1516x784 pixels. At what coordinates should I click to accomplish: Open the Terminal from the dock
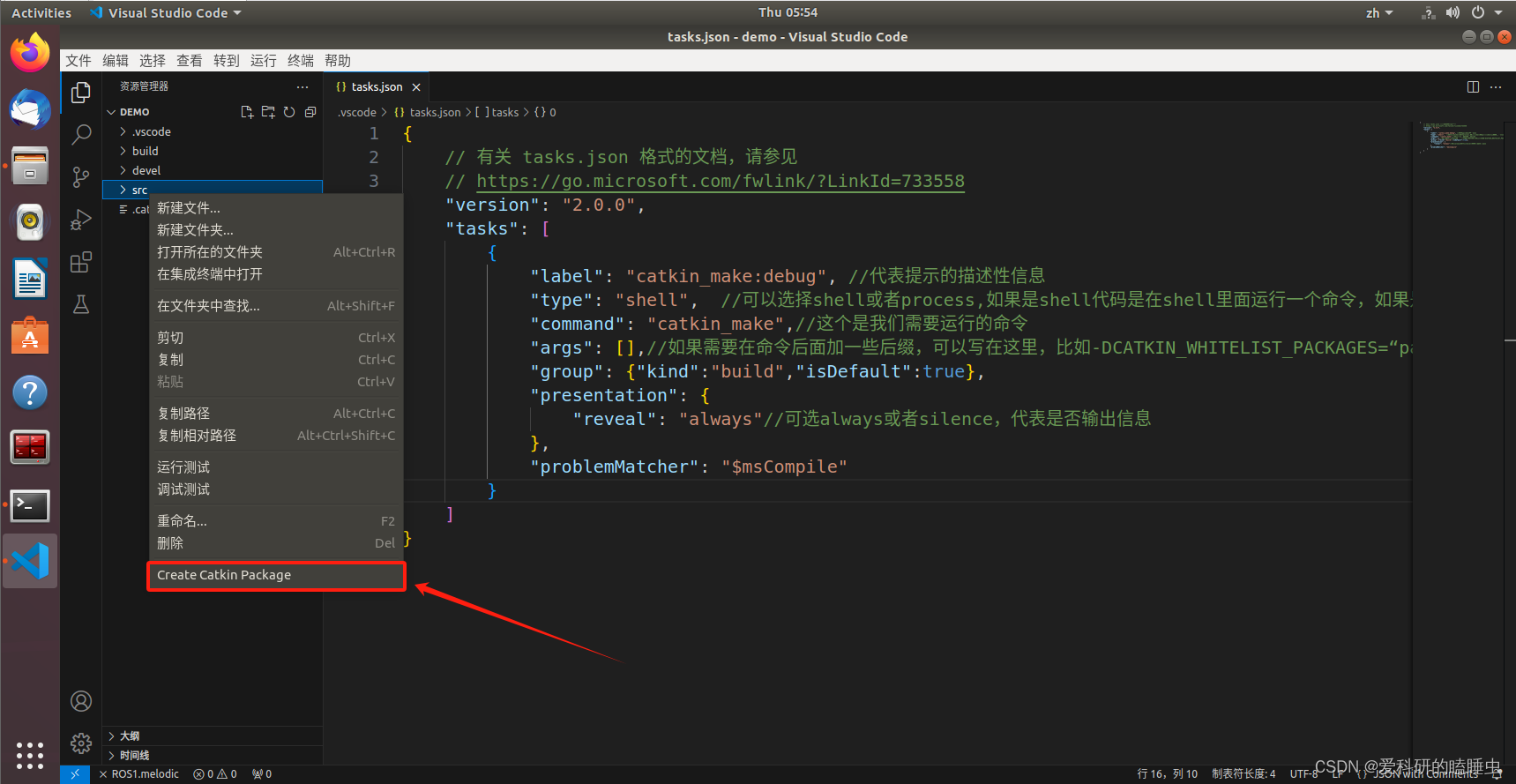[30, 505]
